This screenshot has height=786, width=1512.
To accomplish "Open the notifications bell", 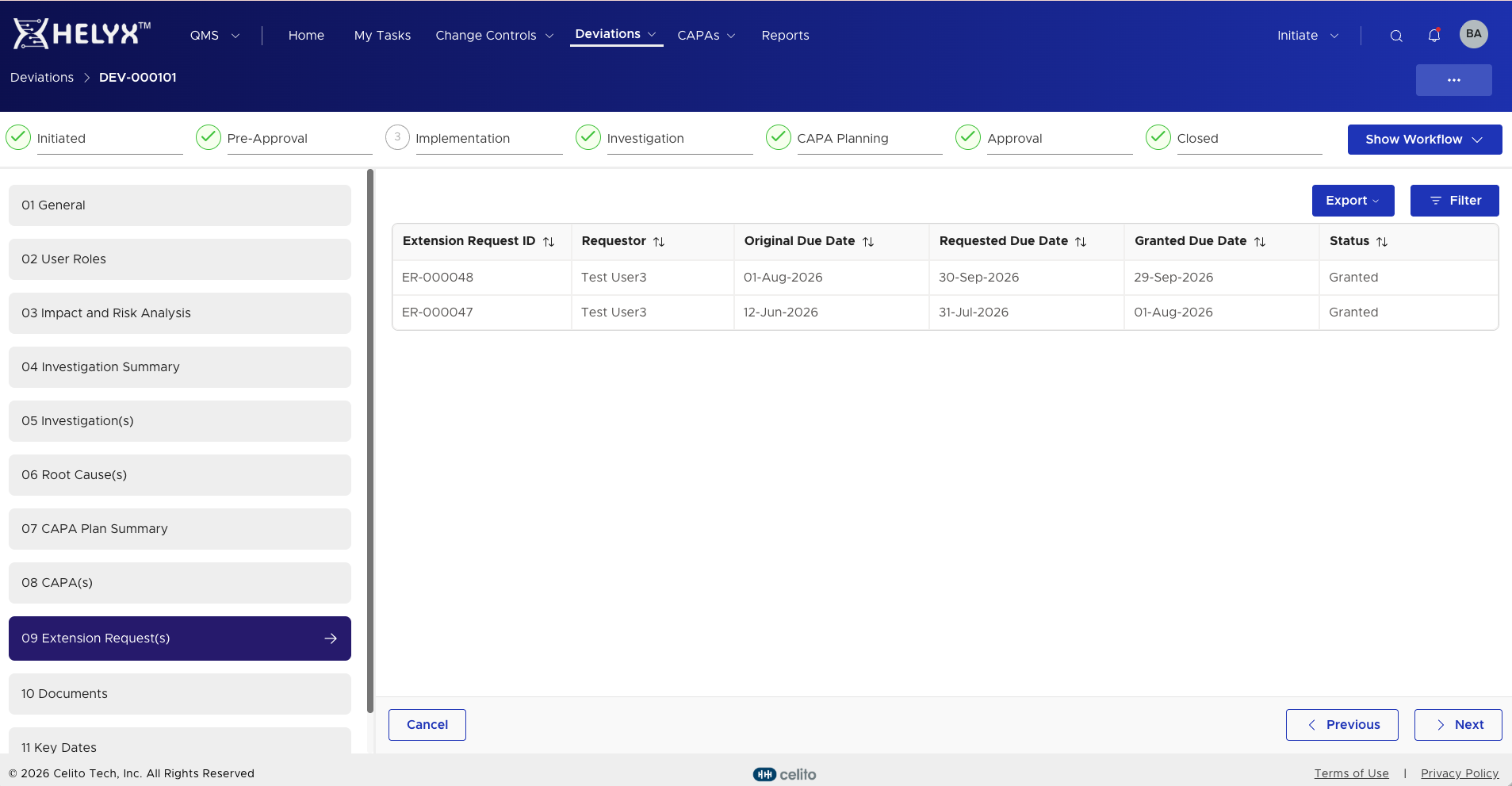I will pos(1434,36).
